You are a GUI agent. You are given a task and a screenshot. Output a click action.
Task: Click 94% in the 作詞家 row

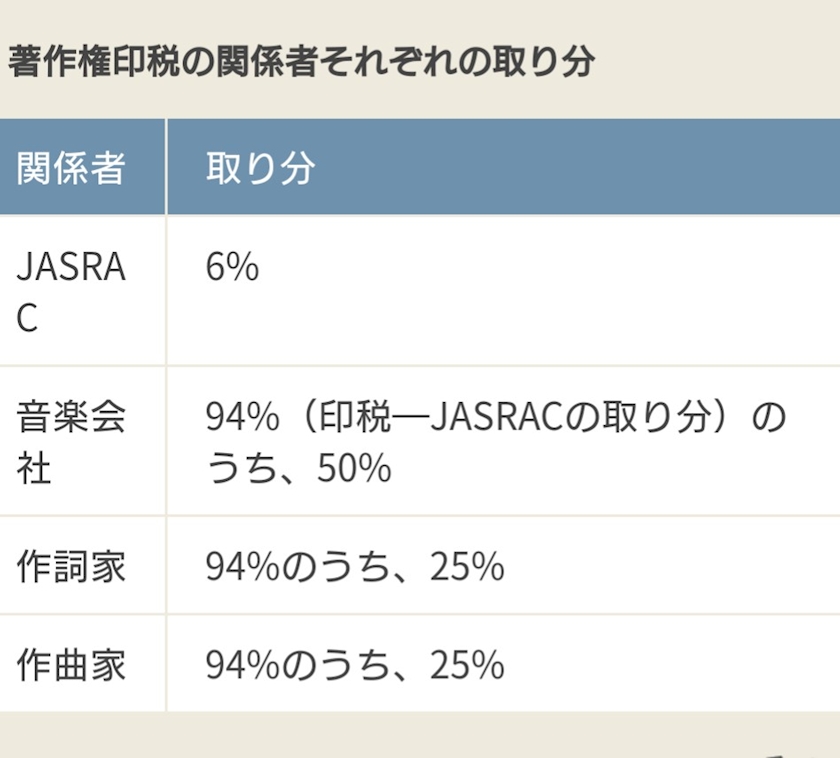[x=243, y=566]
